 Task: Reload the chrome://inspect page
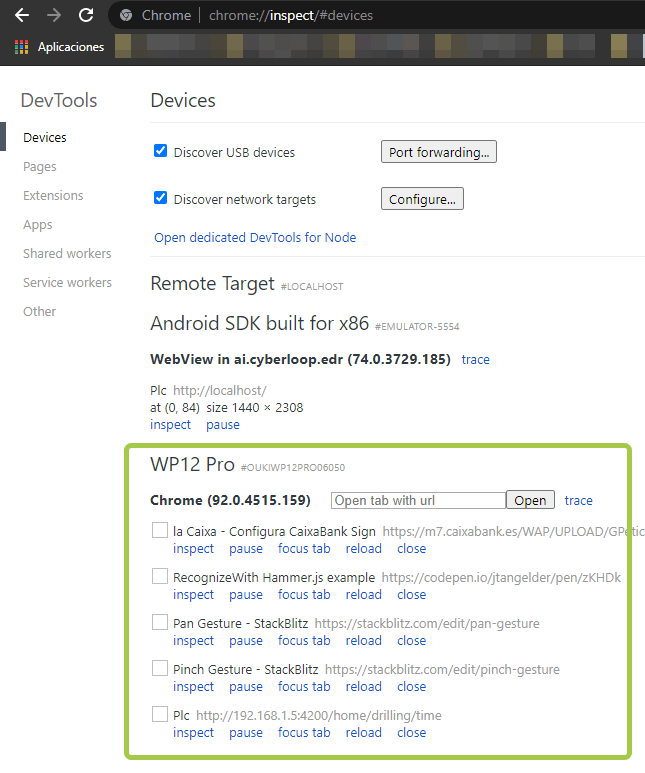pos(86,15)
